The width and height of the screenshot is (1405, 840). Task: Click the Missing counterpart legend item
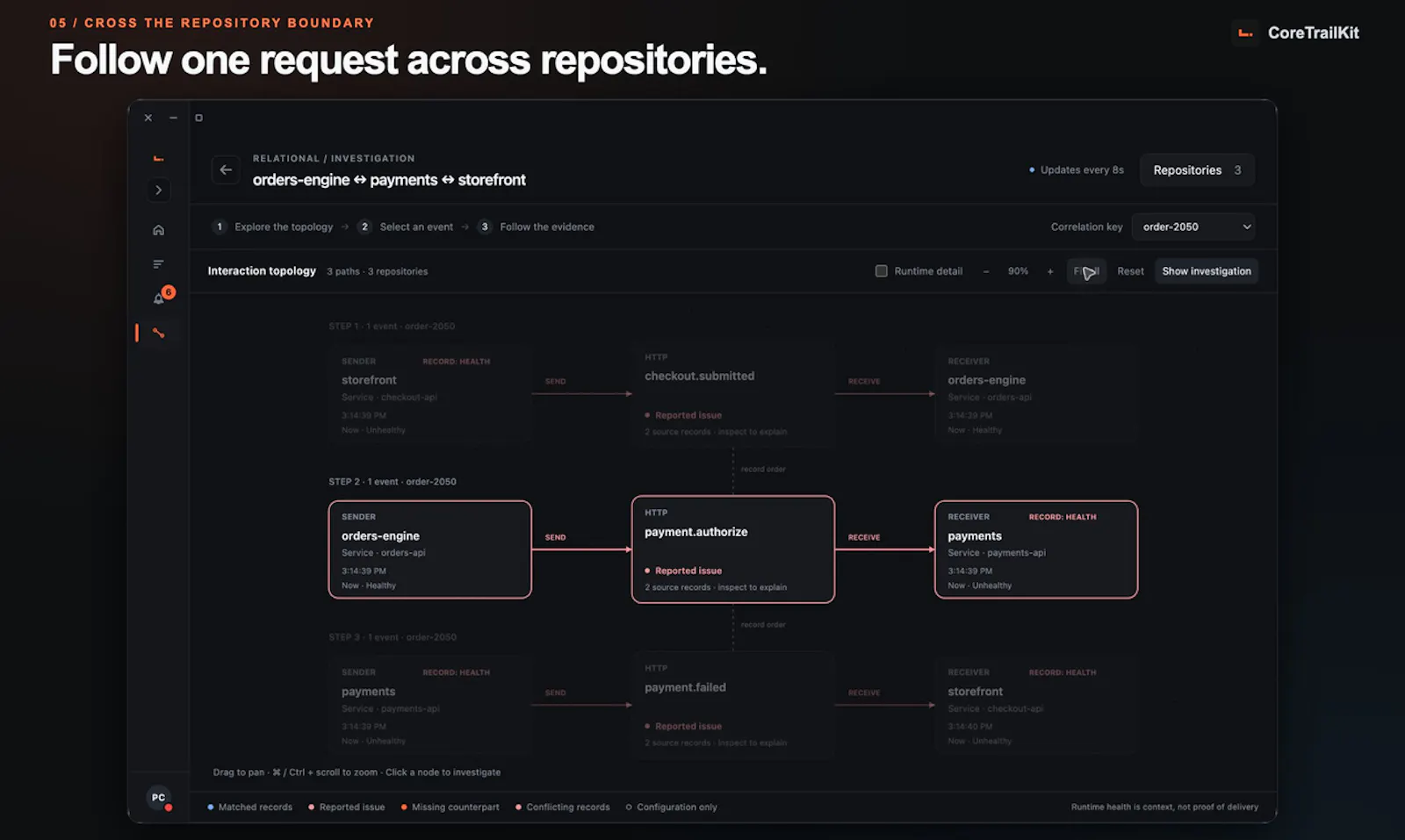point(450,807)
